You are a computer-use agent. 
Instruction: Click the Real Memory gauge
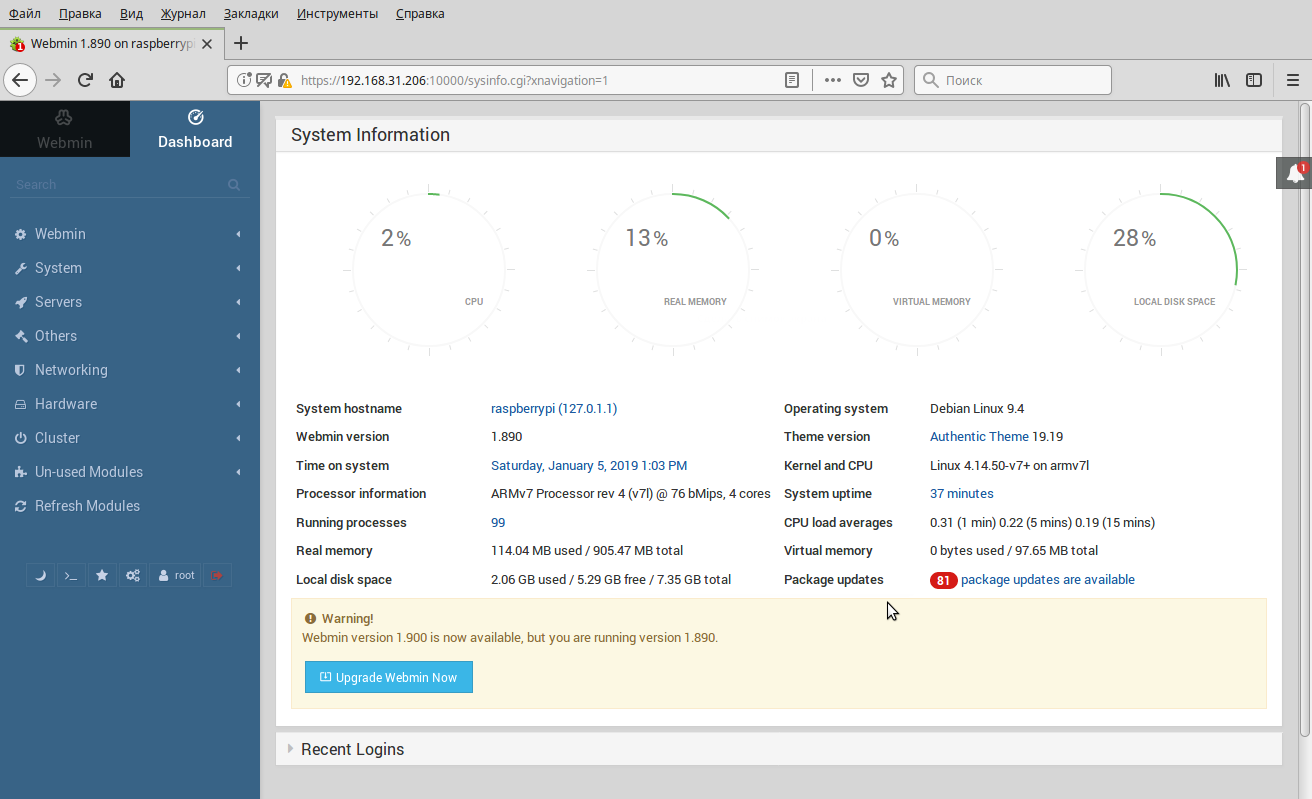[673, 270]
